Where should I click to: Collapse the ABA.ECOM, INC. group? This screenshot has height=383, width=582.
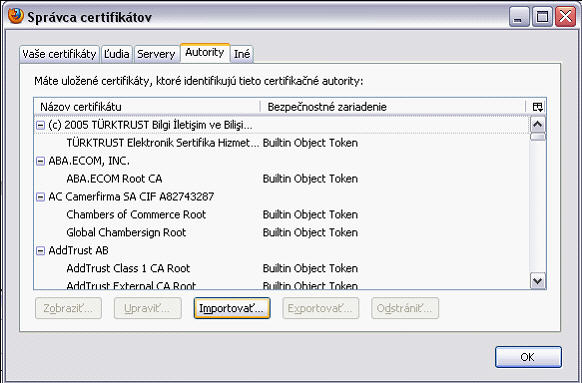pos(40,161)
